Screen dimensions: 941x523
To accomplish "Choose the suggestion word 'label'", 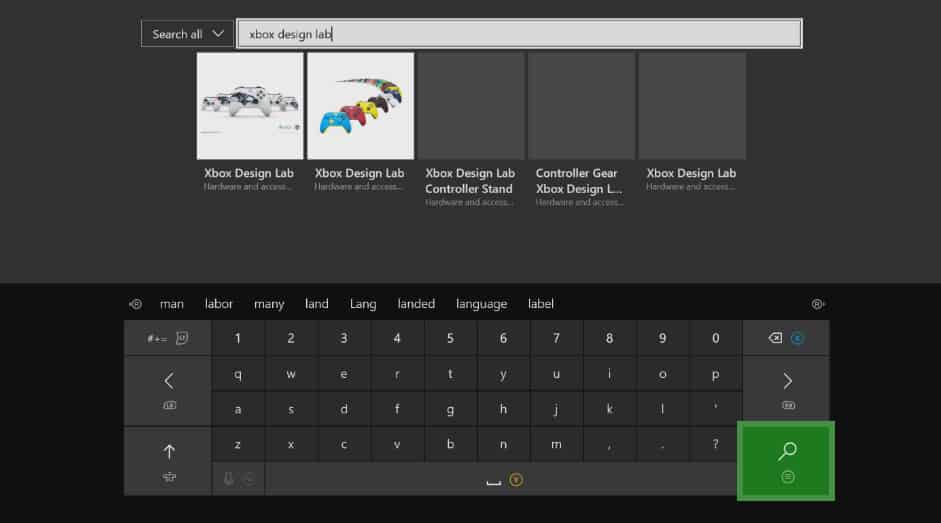I will [x=541, y=304].
